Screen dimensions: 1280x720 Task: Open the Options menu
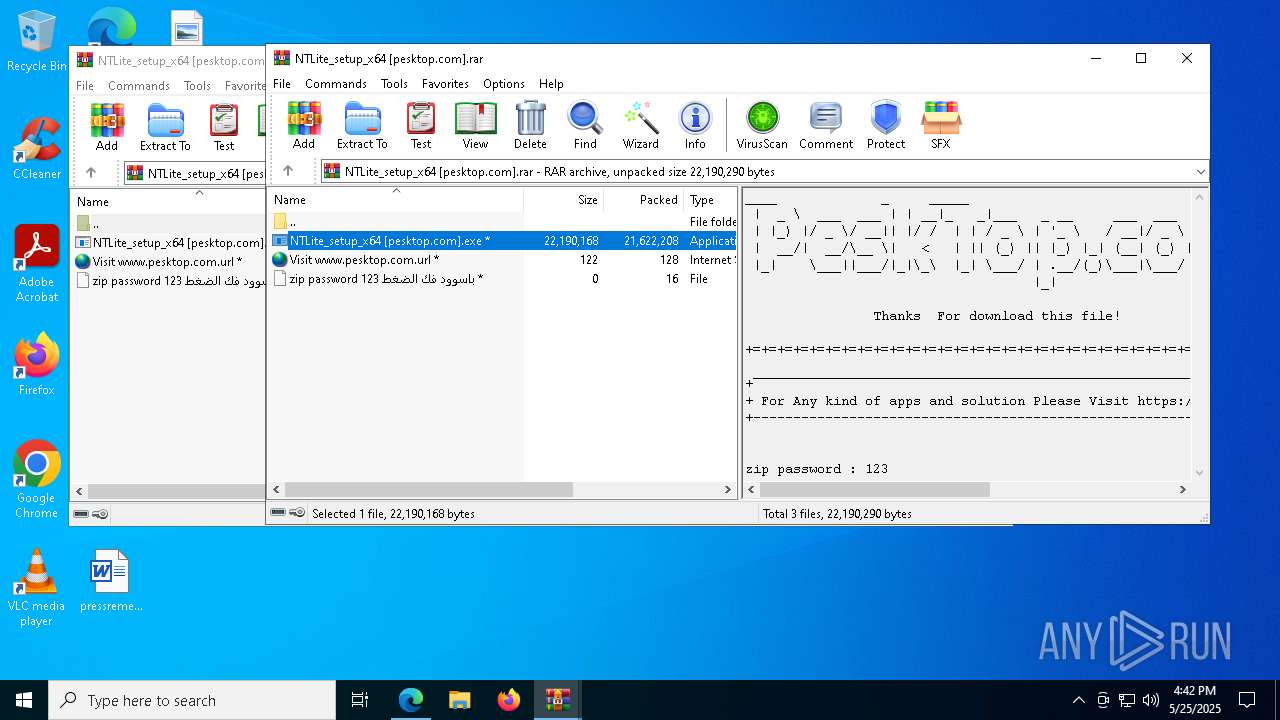tap(504, 84)
